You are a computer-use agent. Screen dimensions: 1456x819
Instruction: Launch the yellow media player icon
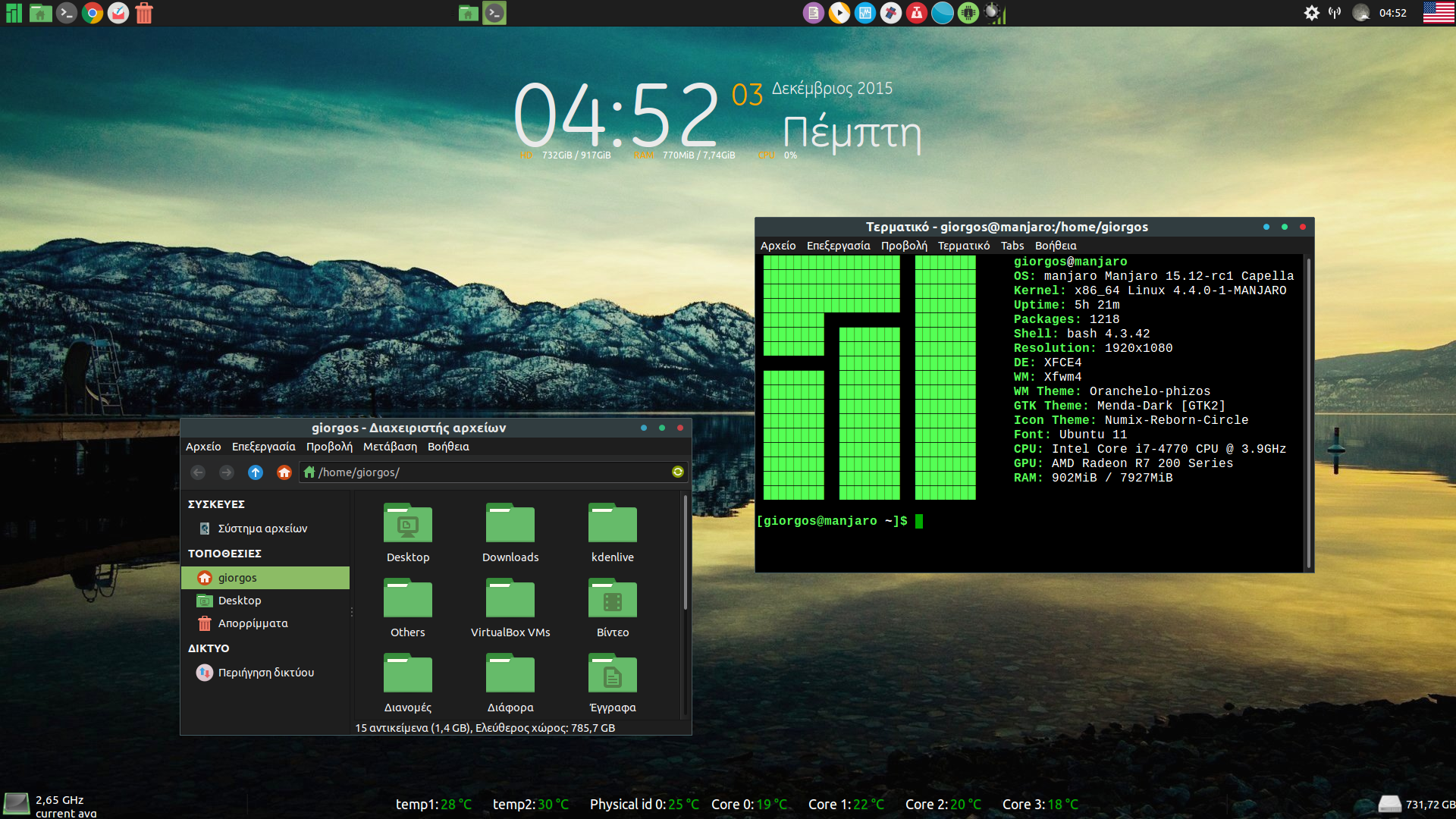pyautogui.click(x=839, y=13)
